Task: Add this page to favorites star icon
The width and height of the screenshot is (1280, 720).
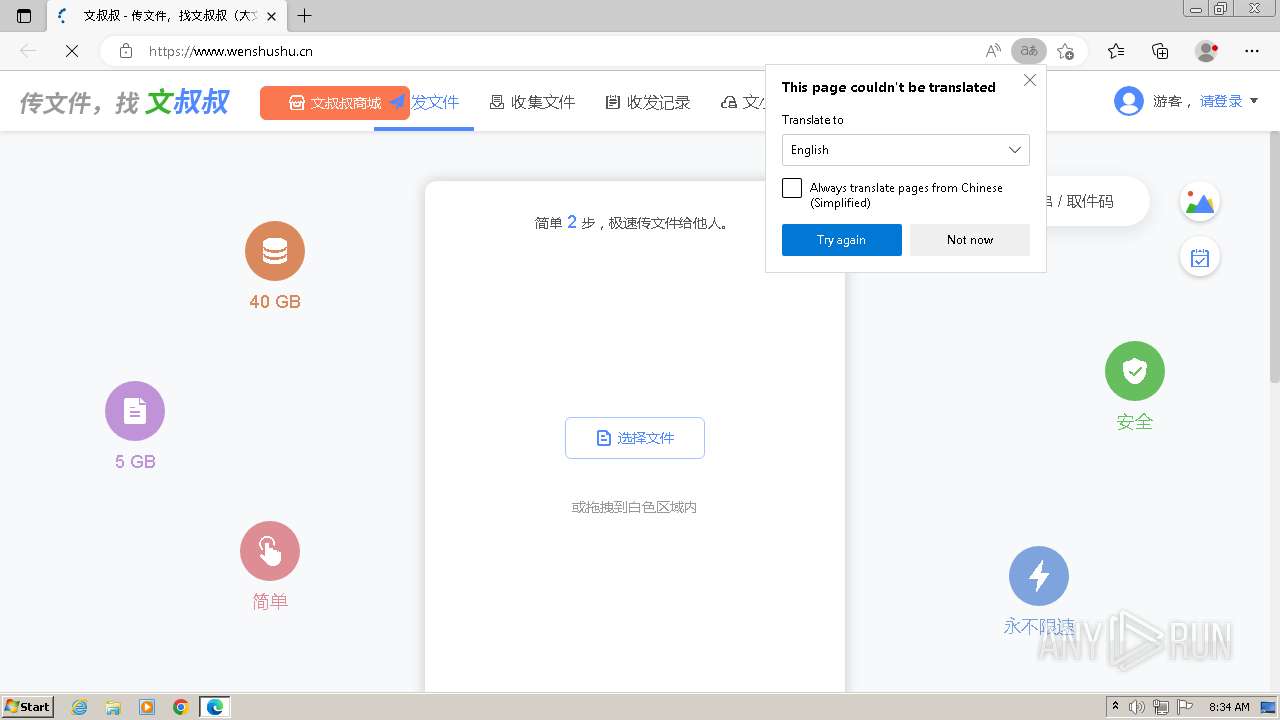Action: pyautogui.click(x=1066, y=51)
